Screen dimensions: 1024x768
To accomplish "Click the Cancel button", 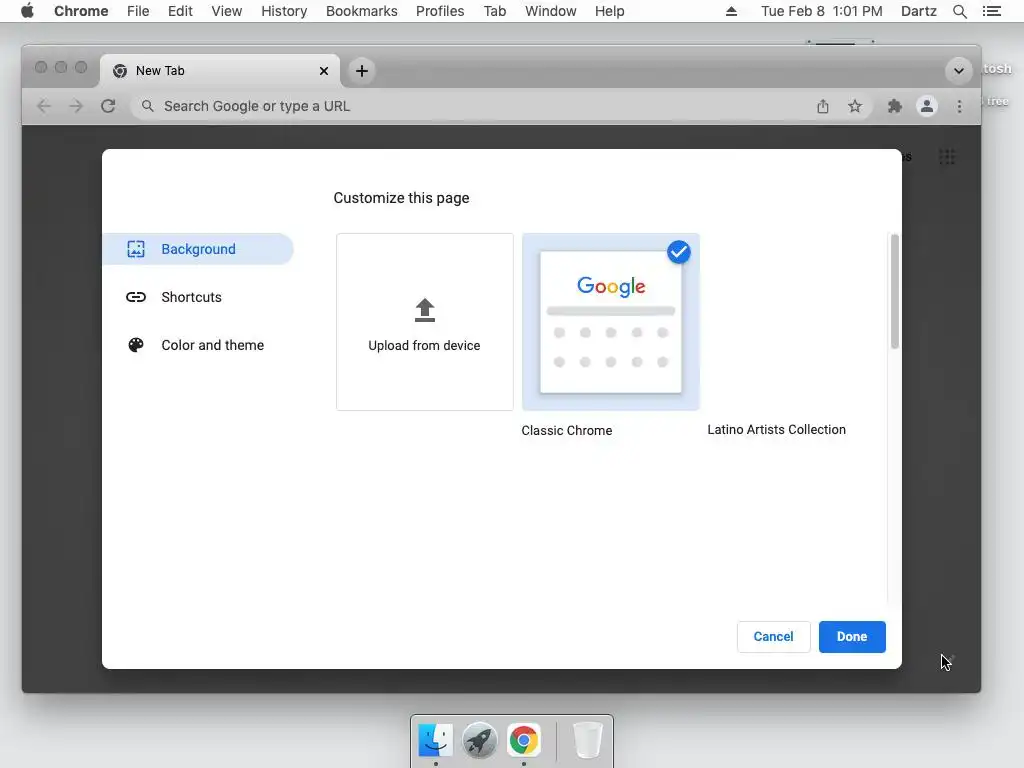I will pyautogui.click(x=773, y=637).
